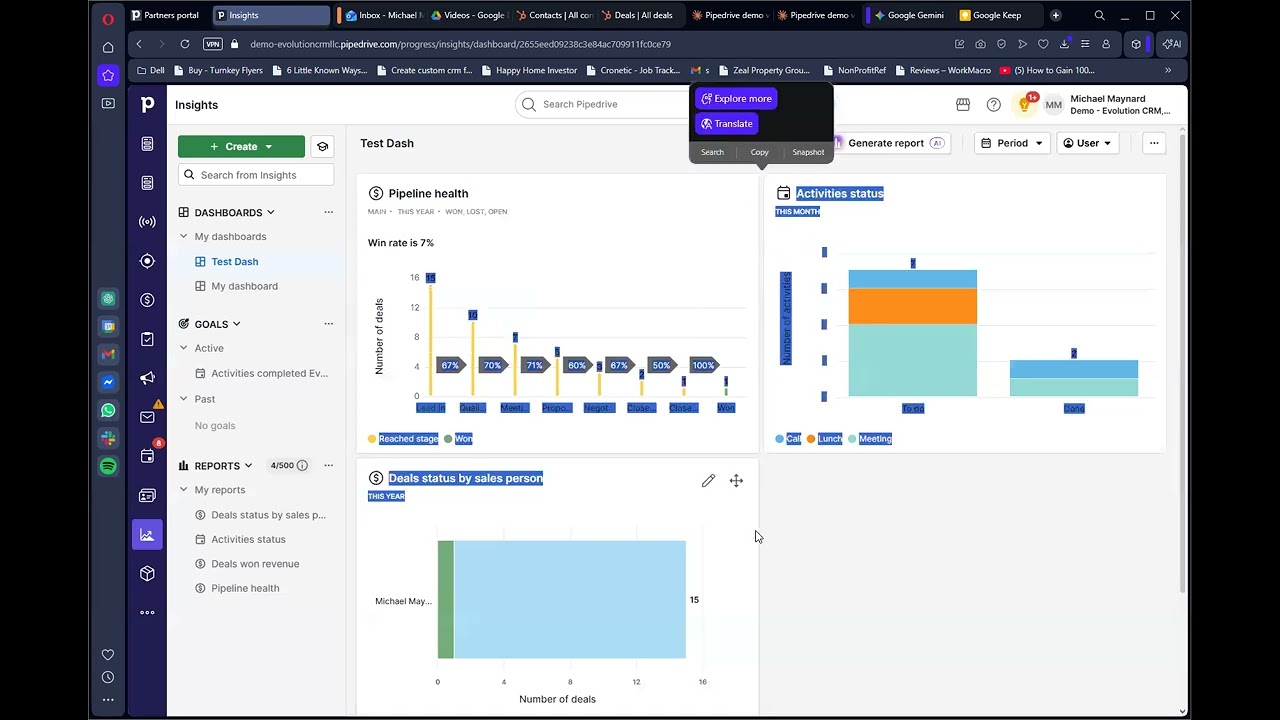Select Test Dash in dashboards list

click(x=235, y=262)
